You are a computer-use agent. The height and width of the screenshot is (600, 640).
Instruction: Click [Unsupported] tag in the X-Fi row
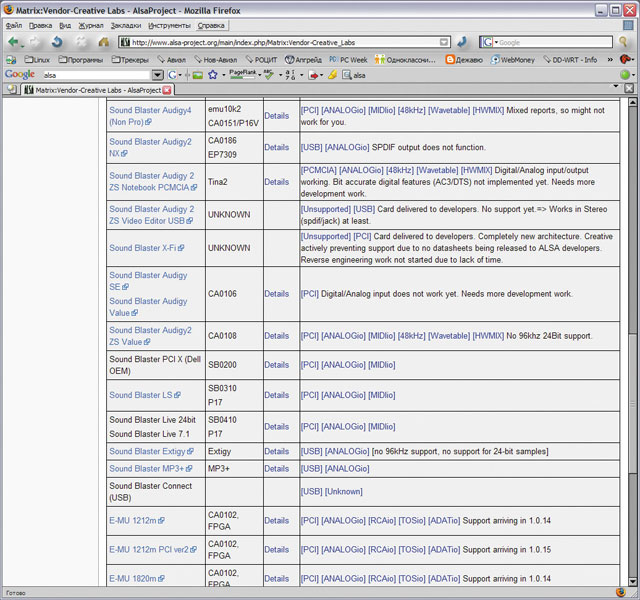325,236
